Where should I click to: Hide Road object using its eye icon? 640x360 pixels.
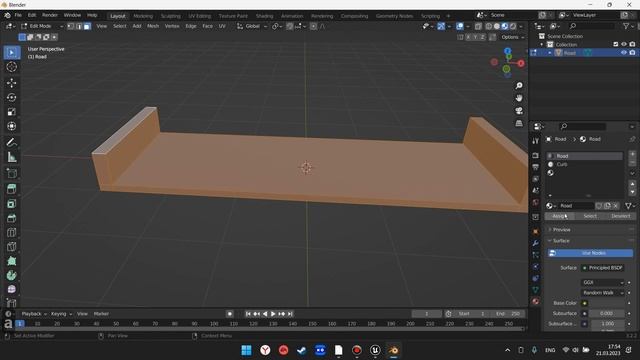[x=624, y=53]
